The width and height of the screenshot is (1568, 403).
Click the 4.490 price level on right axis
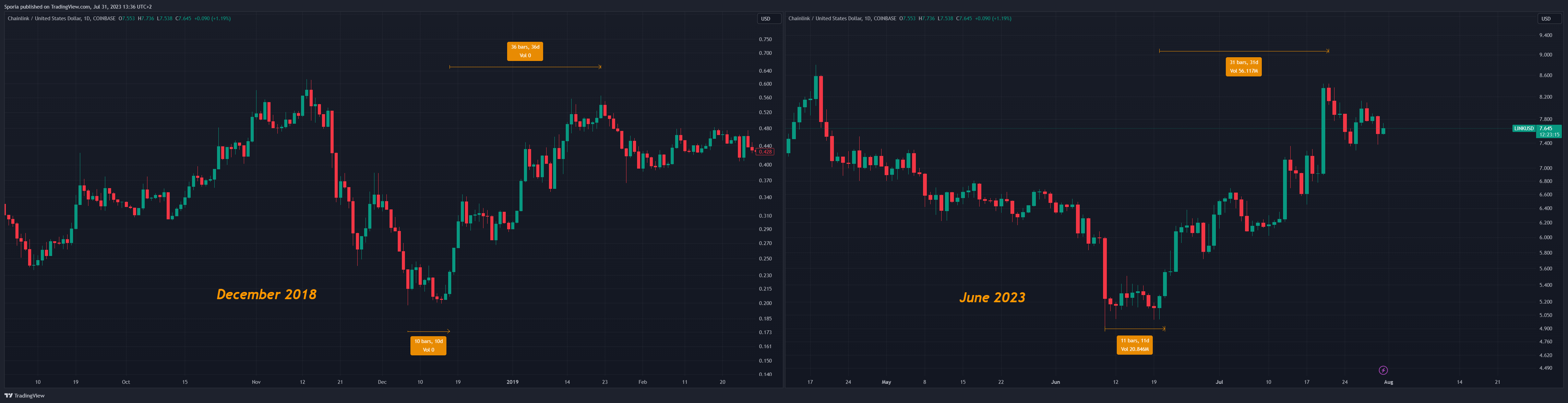tap(1545, 368)
